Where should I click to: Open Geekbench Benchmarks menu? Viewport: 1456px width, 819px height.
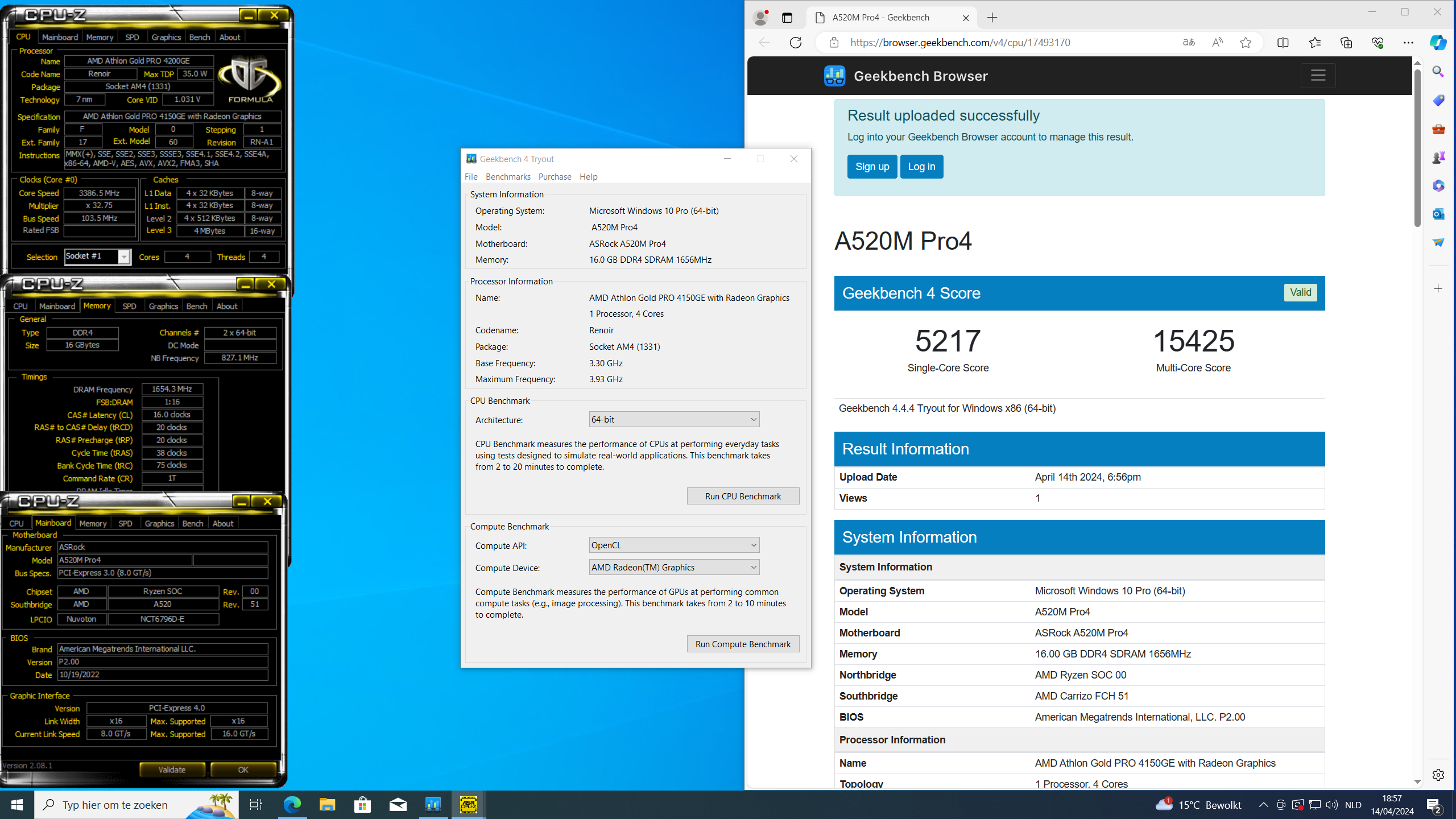pyautogui.click(x=508, y=177)
